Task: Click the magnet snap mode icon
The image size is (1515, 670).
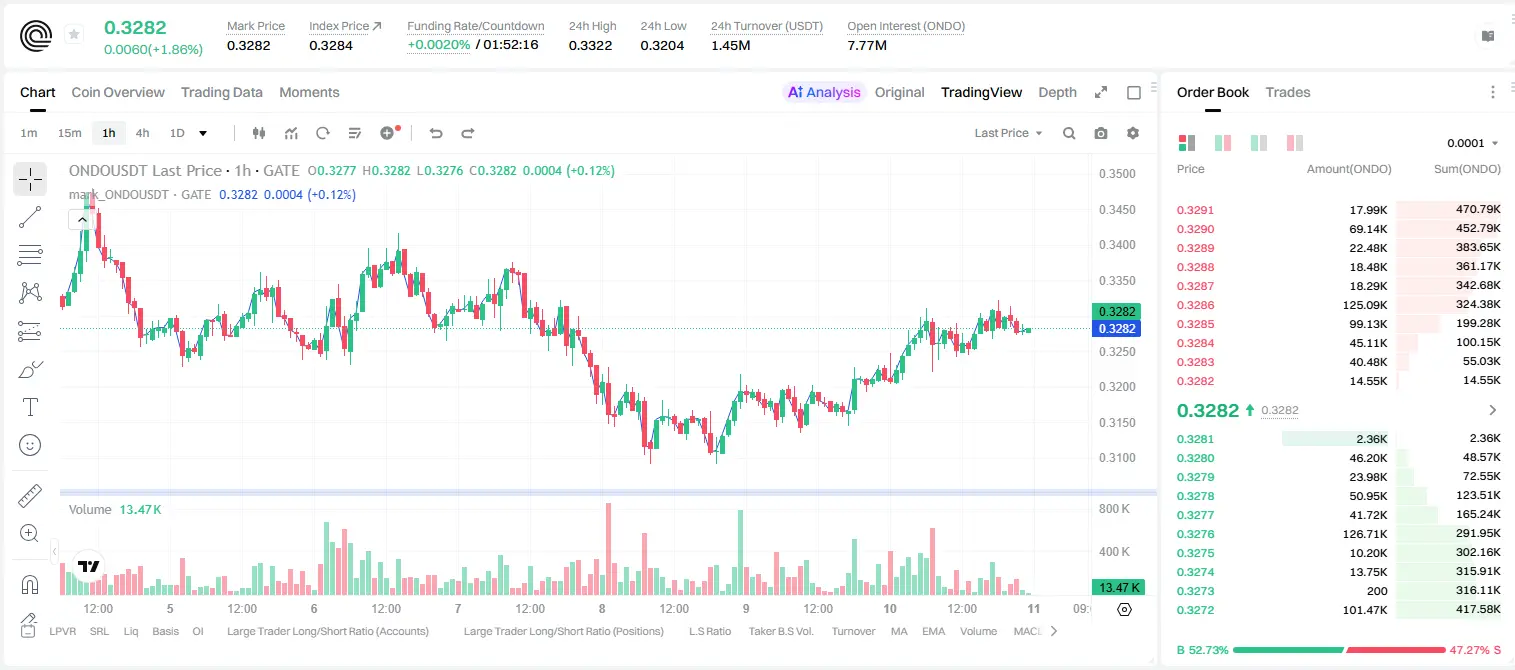Action: click(30, 585)
